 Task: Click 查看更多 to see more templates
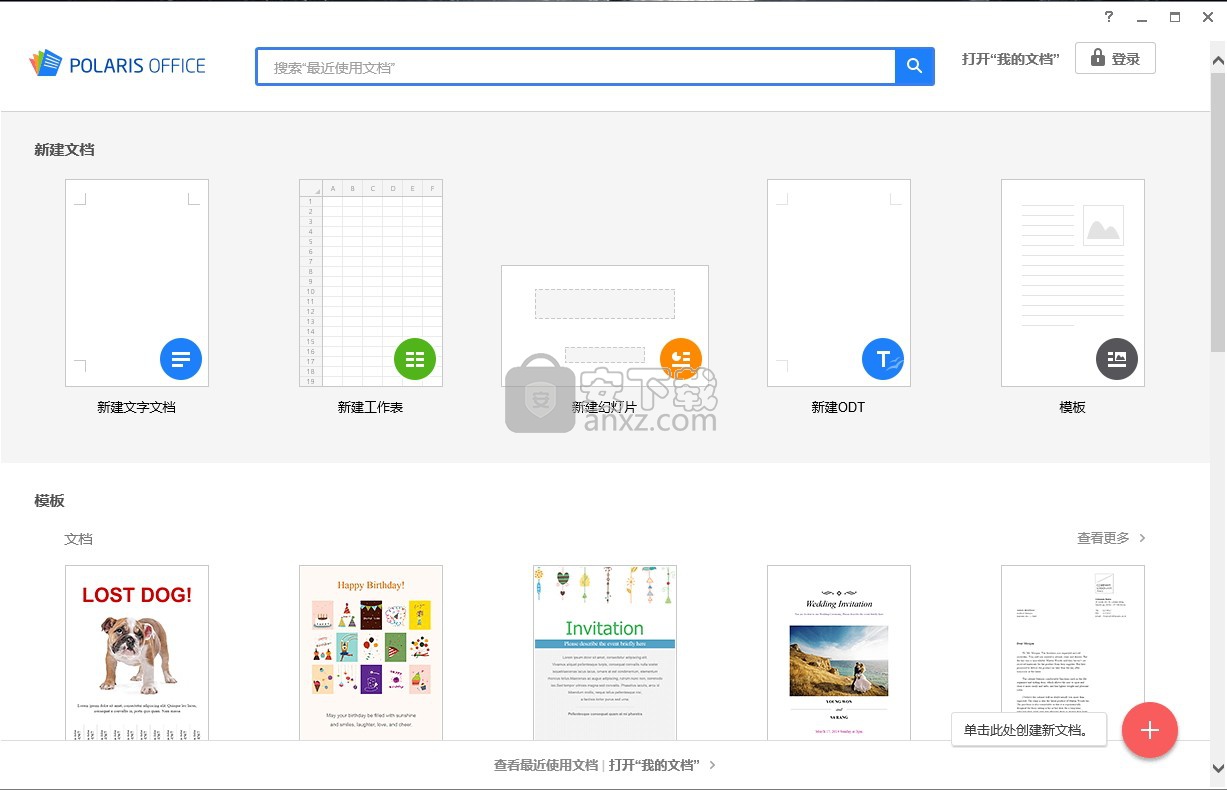pos(1103,538)
